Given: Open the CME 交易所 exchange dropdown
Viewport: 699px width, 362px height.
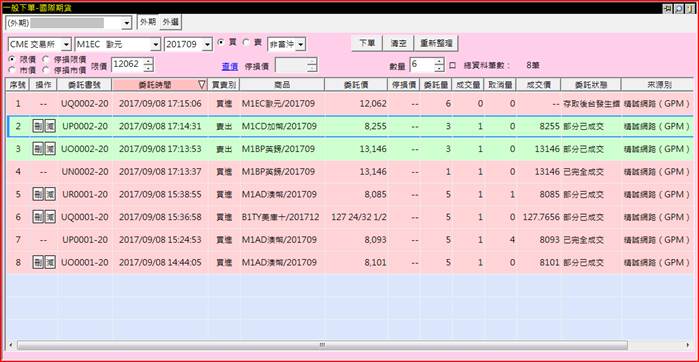Looking at the screenshot, I should (x=66, y=44).
